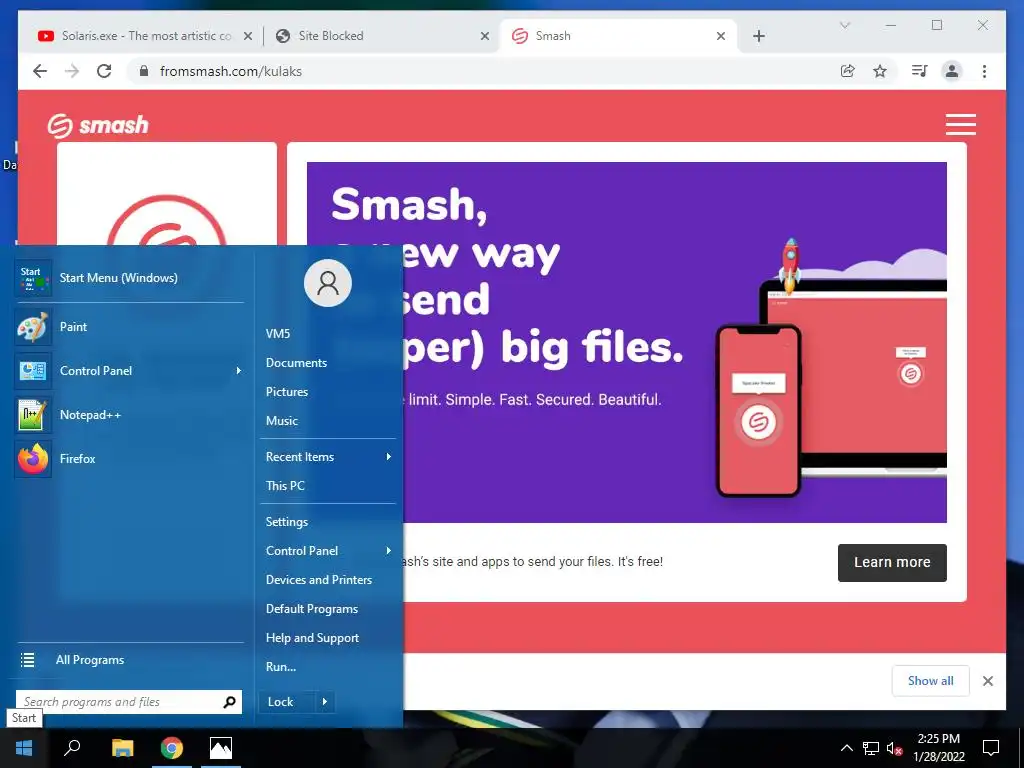Switch to Chrome on the taskbar
Screen dimensions: 1024x768
172,748
